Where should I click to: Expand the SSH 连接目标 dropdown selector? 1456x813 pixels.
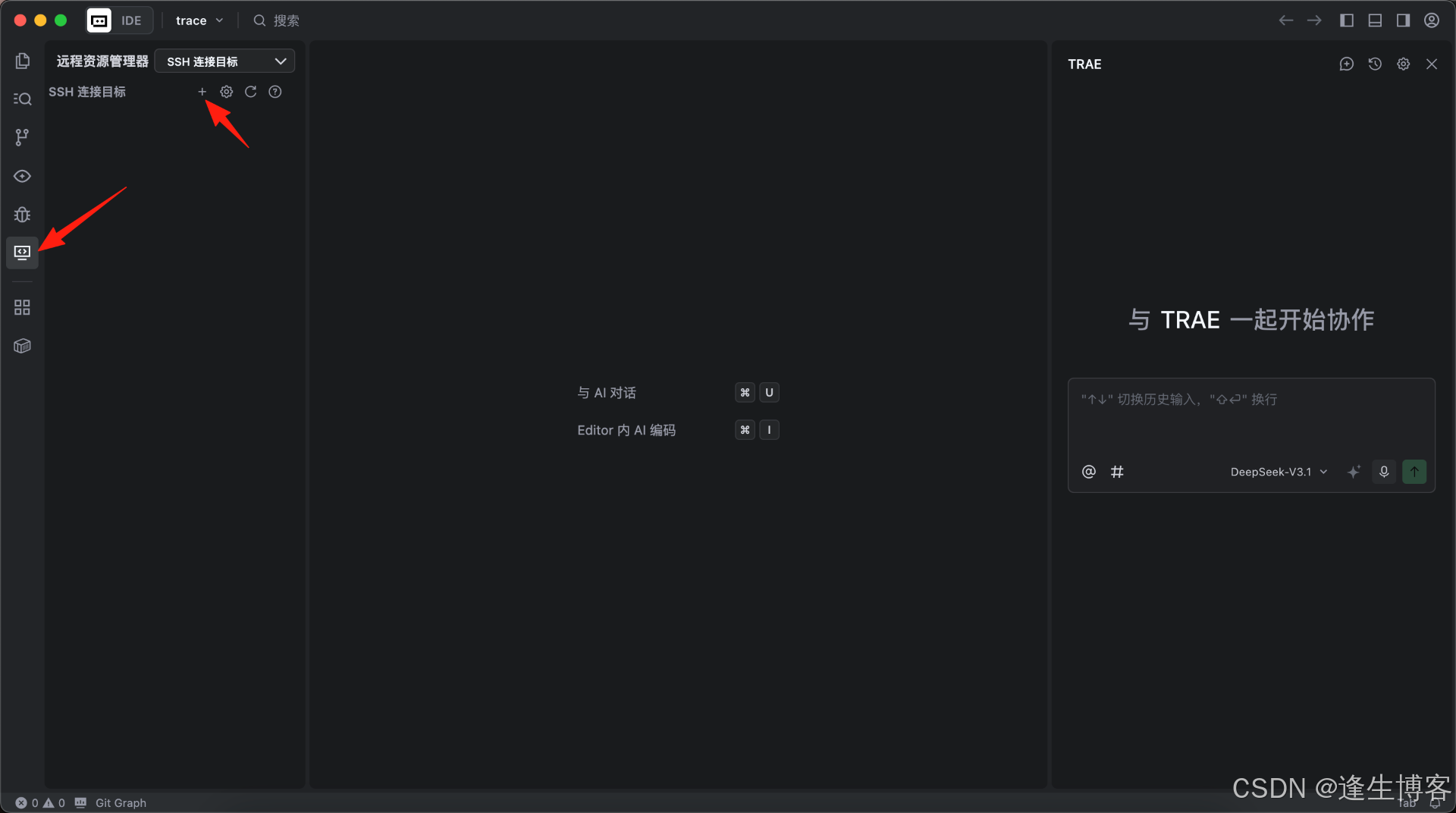pos(224,61)
